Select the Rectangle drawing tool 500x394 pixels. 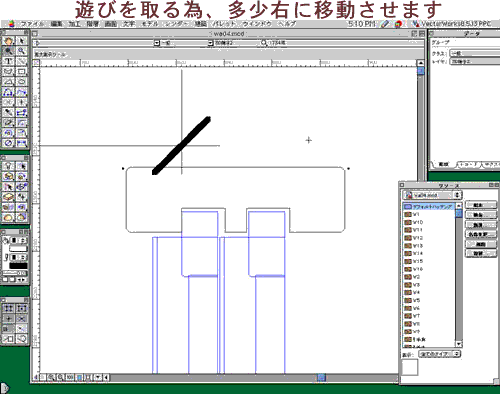point(22,72)
